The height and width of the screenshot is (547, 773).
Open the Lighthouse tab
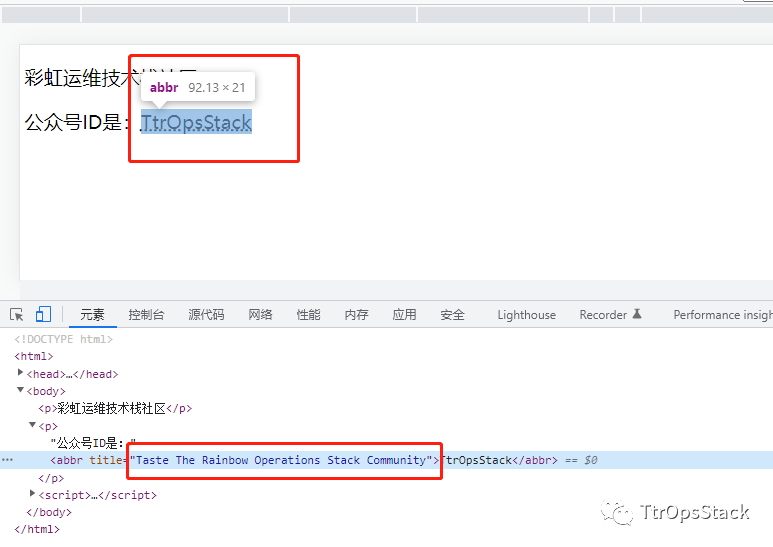pyautogui.click(x=527, y=314)
